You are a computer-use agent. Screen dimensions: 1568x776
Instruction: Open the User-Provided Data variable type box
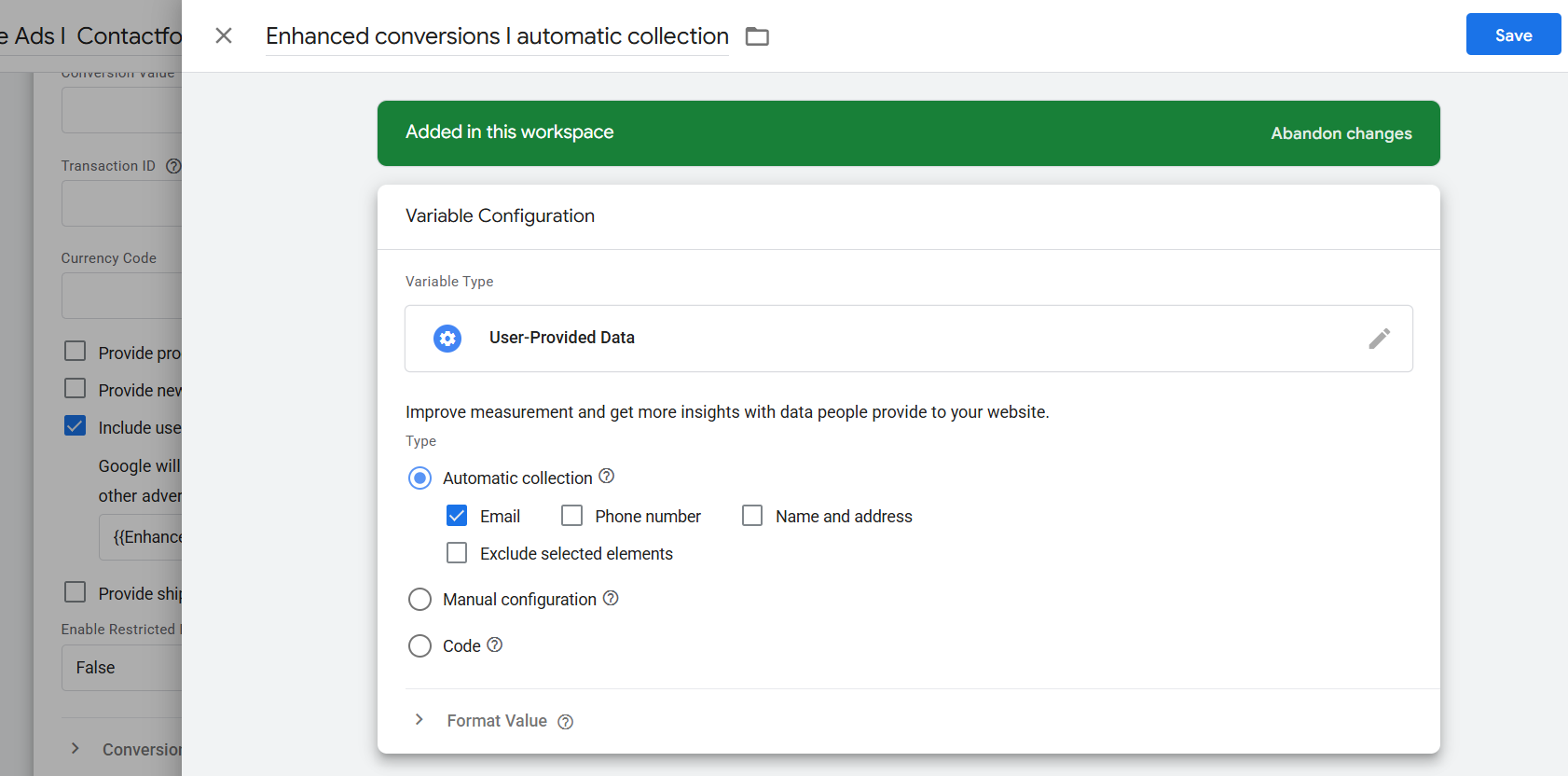coord(909,339)
